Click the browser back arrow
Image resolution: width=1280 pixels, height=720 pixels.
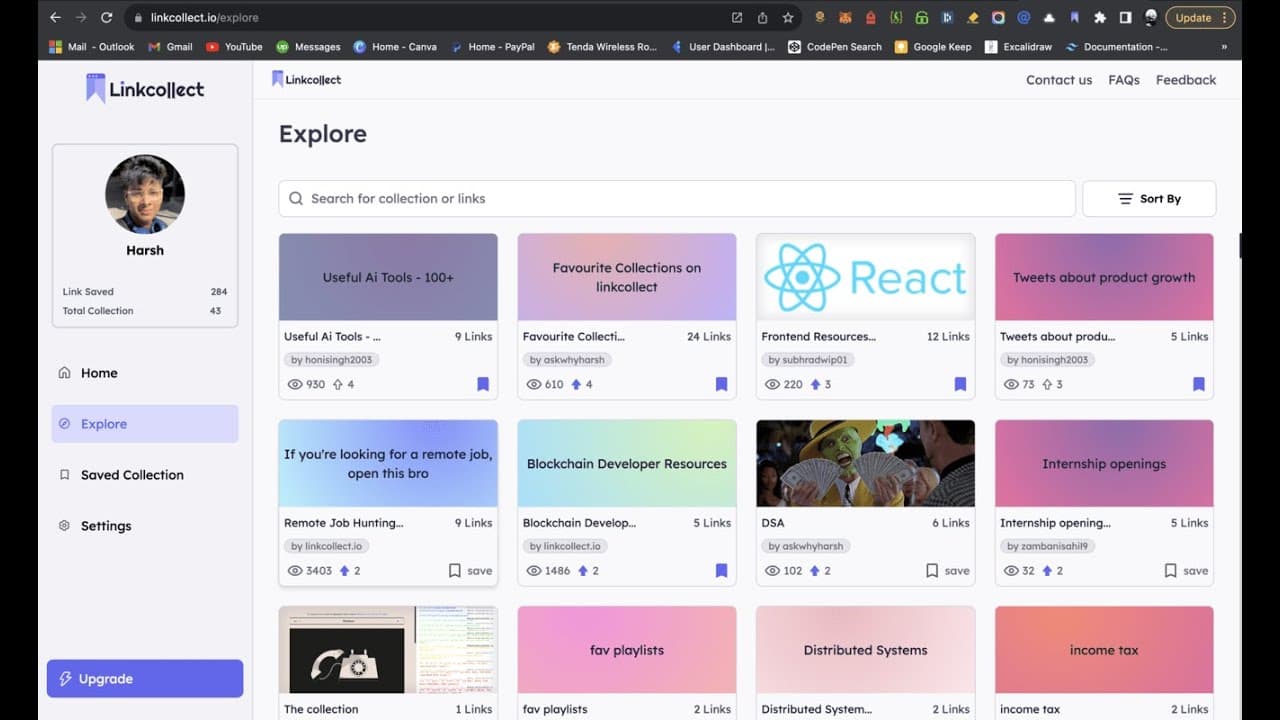tap(55, 18)
